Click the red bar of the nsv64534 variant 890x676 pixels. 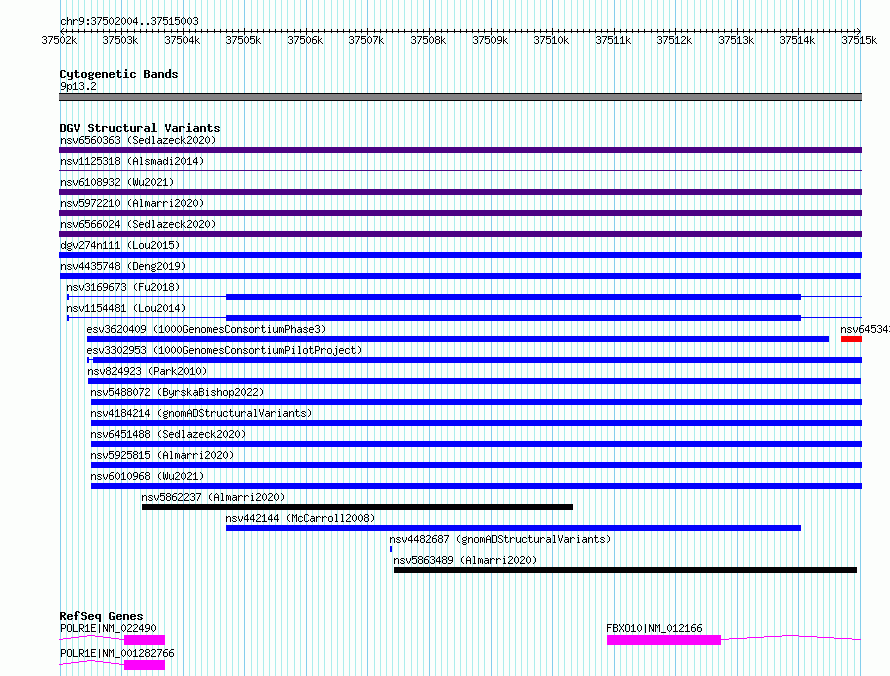[851, 339]
